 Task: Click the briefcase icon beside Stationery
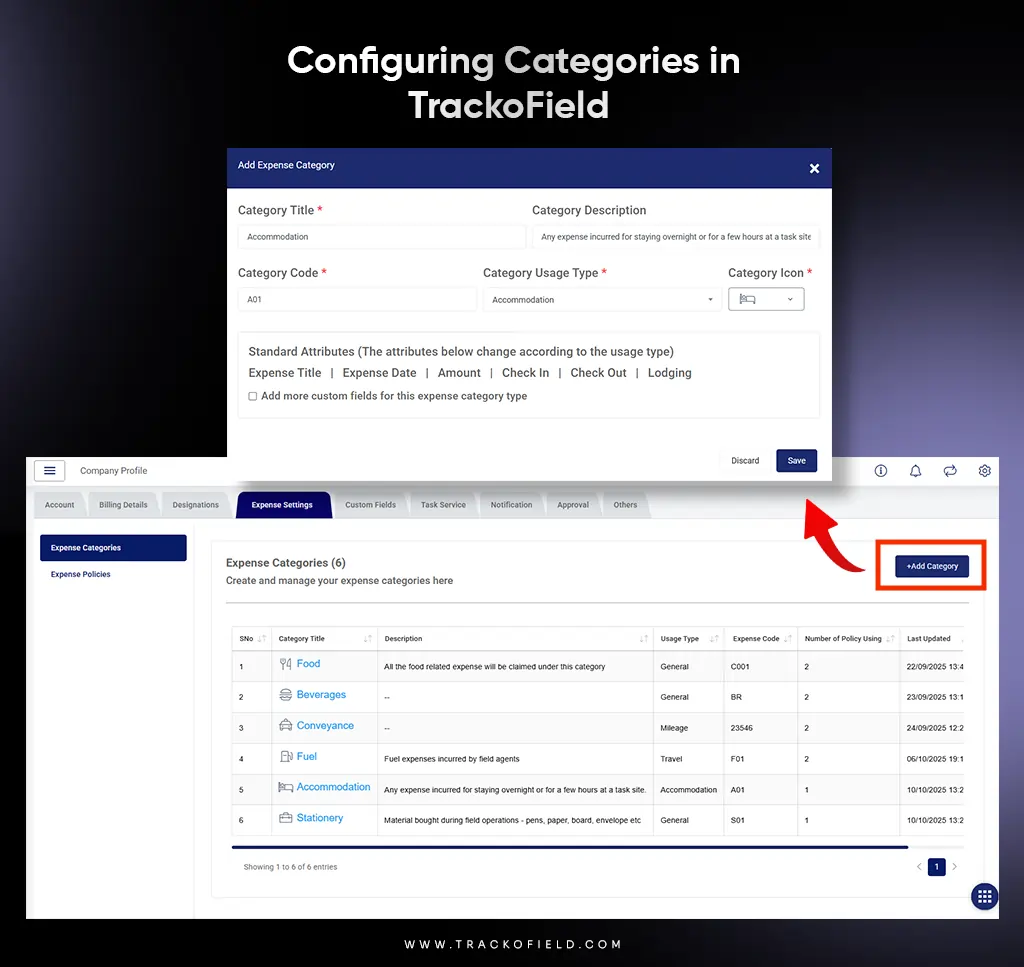point(287,818)
